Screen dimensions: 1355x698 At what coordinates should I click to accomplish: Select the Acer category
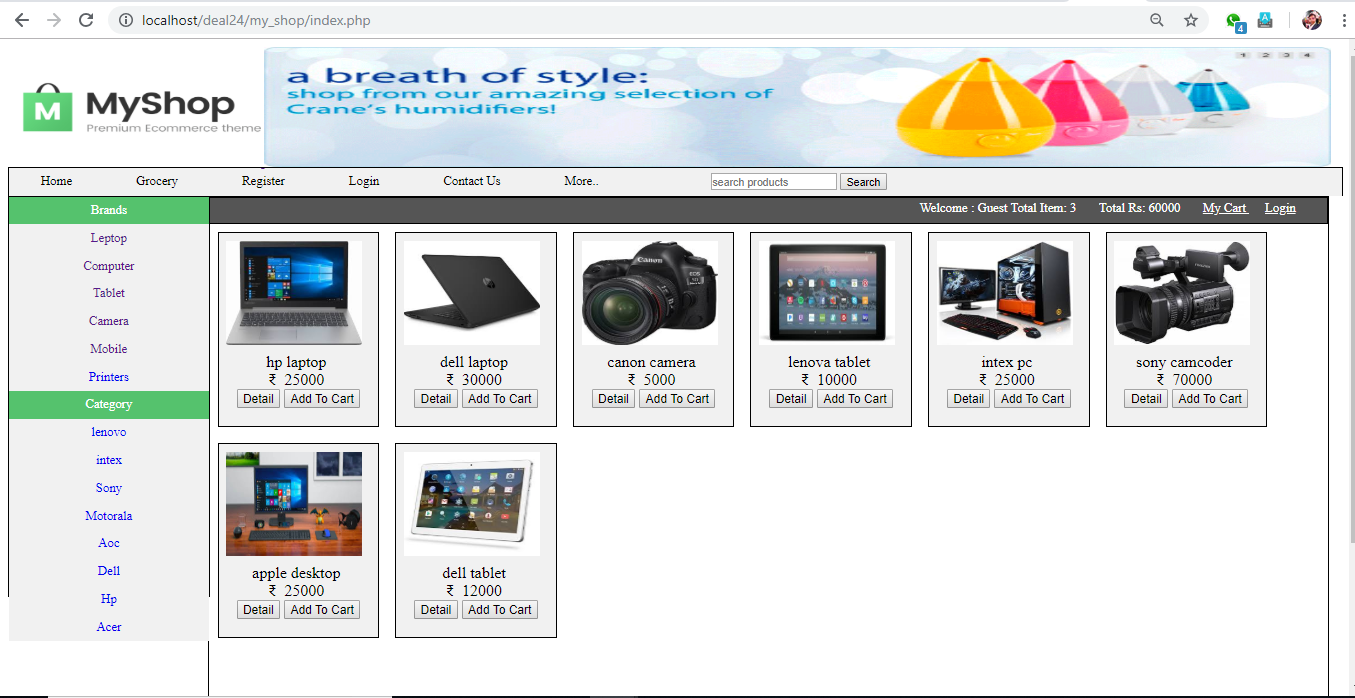[x=109, y=627]
